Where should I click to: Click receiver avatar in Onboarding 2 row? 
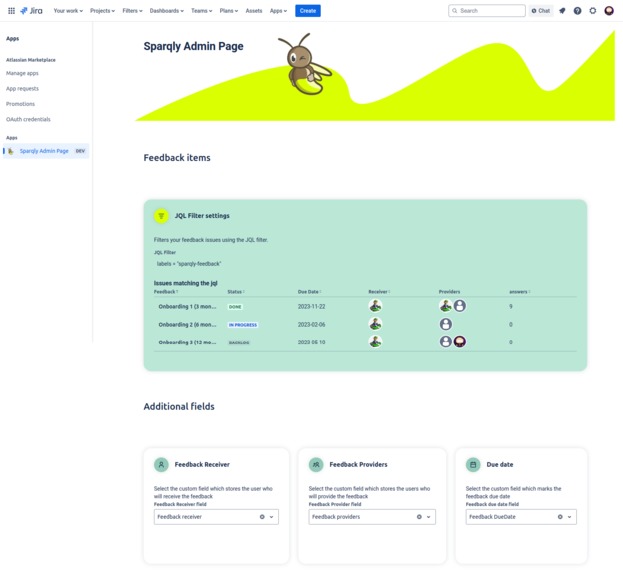[375, 324]
